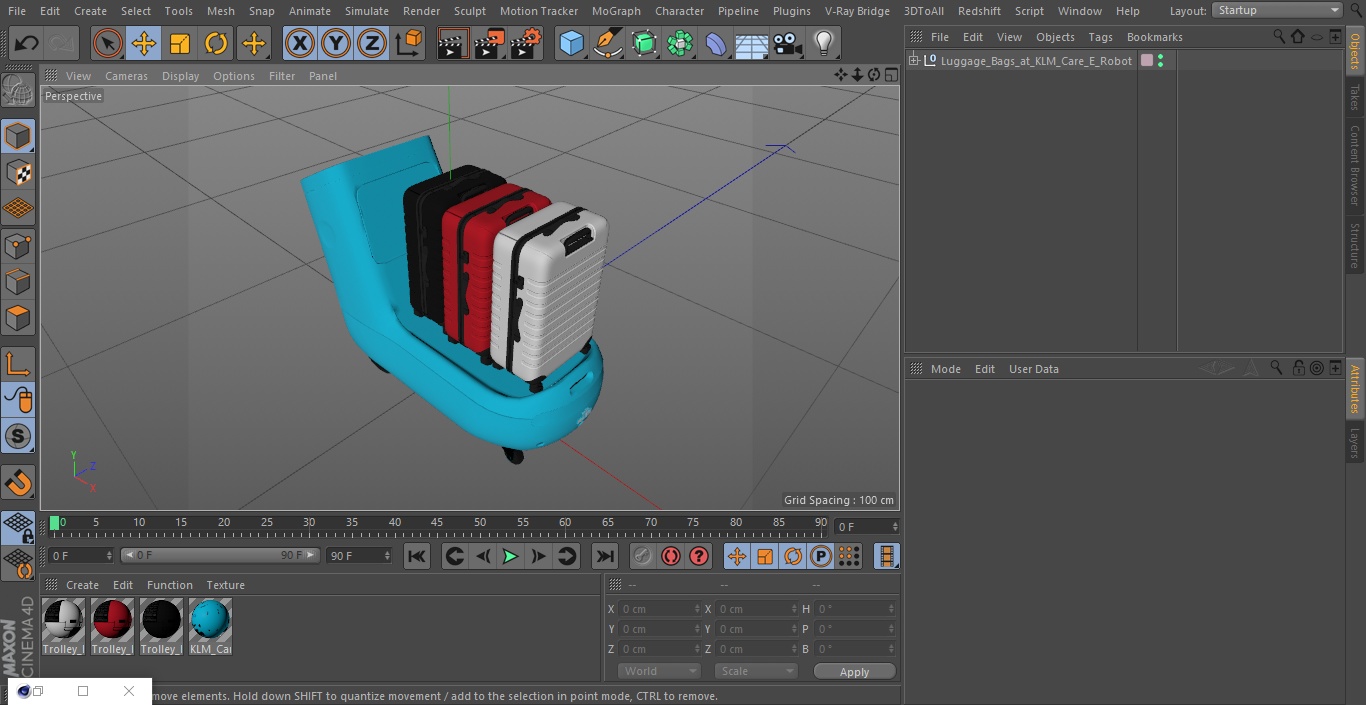Screen dimensions: 1366x705
Task: Select the Rotate tool in top toolbar
Action: 216,43
